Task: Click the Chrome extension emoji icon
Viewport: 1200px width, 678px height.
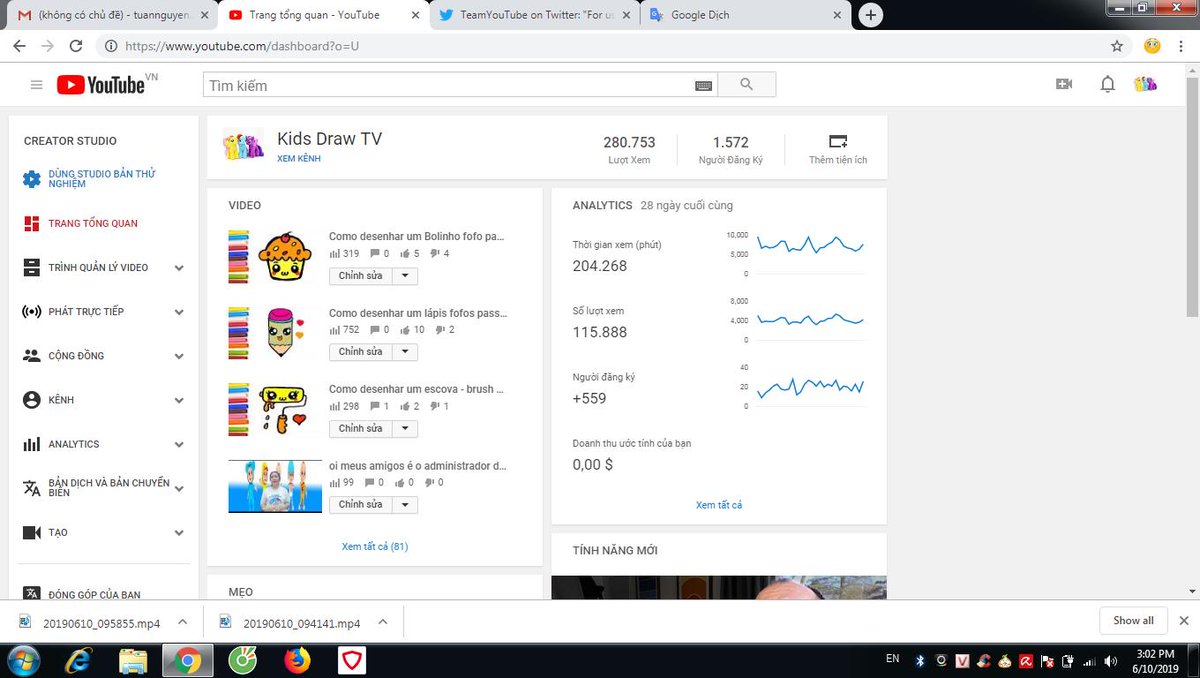Action: pyautogui.click(x=1152, y=46)
